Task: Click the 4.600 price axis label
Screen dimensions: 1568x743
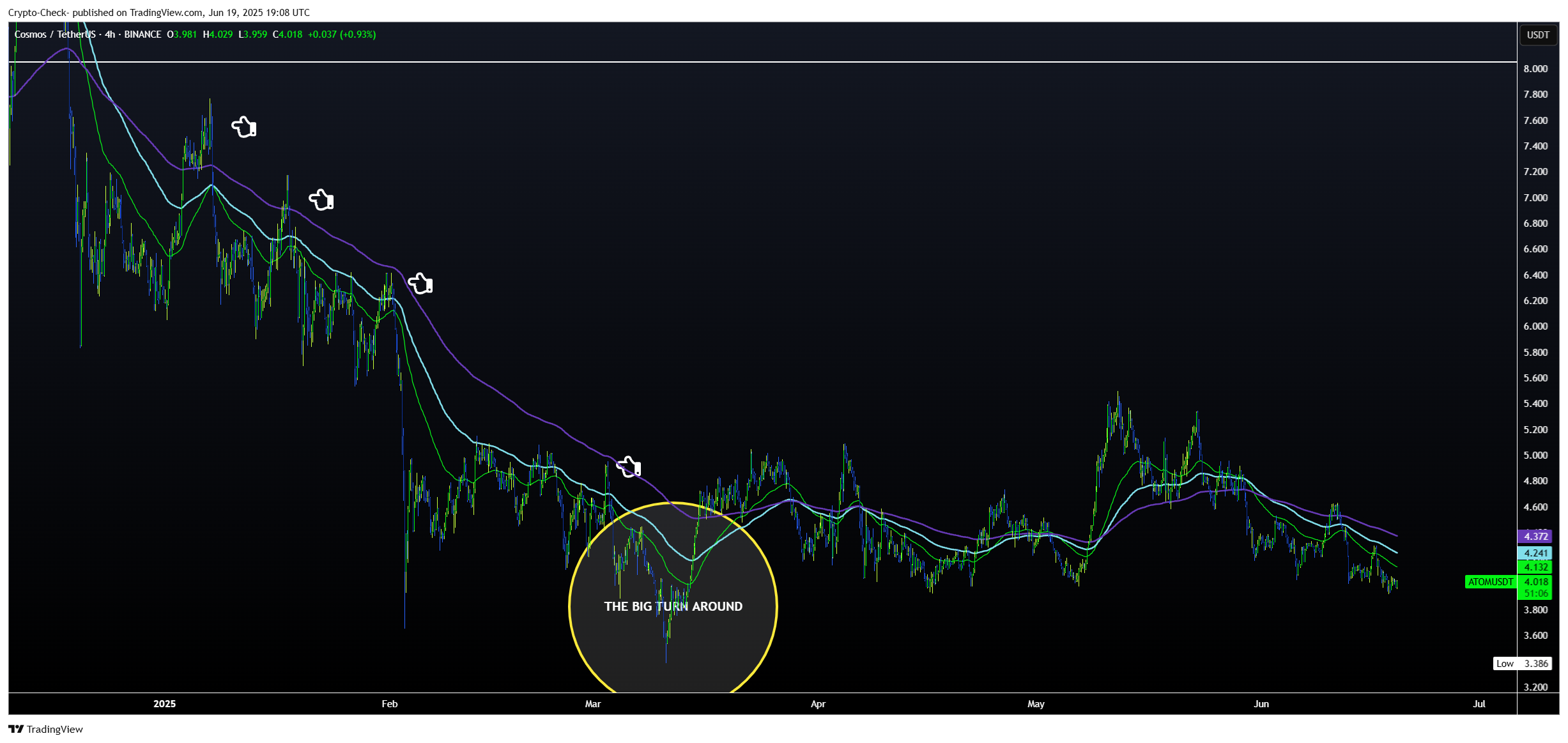Action: pyautogui.click(x=1535, y=507)
